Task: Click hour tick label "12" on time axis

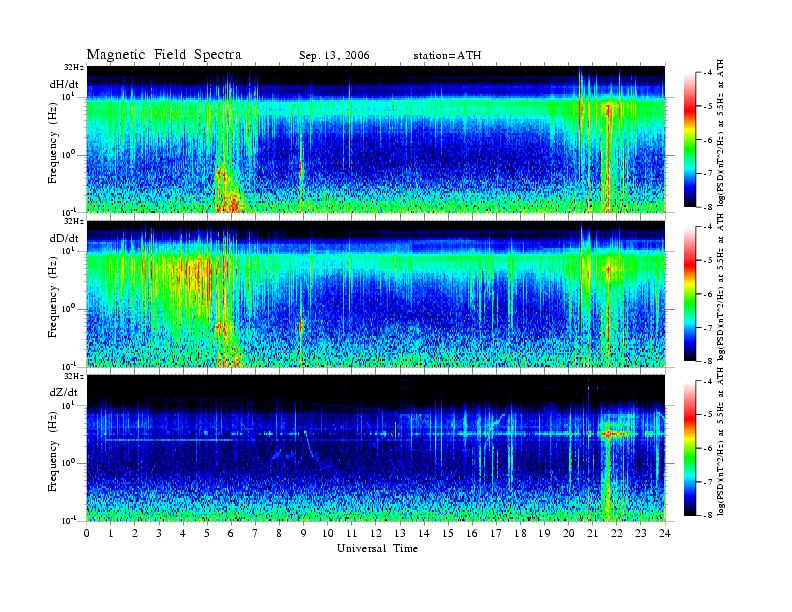Action: pos(376,533)
